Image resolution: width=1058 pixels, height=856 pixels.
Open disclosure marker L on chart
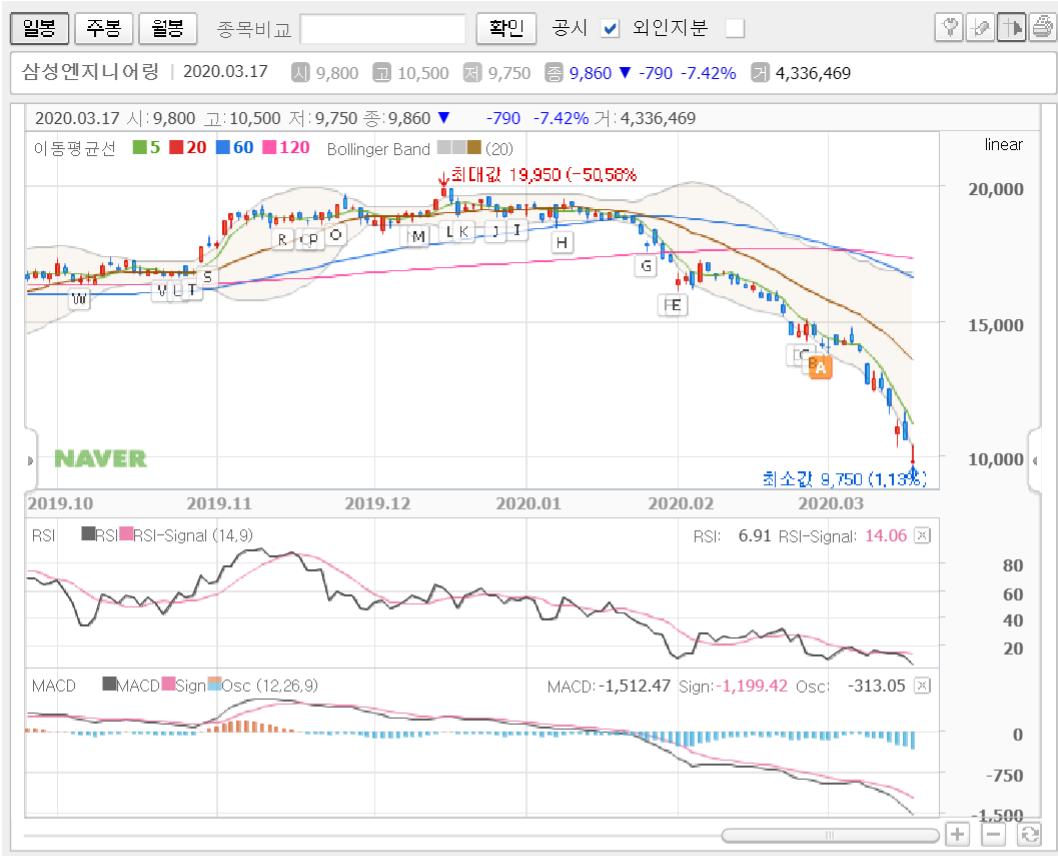[x=449, y=231]
